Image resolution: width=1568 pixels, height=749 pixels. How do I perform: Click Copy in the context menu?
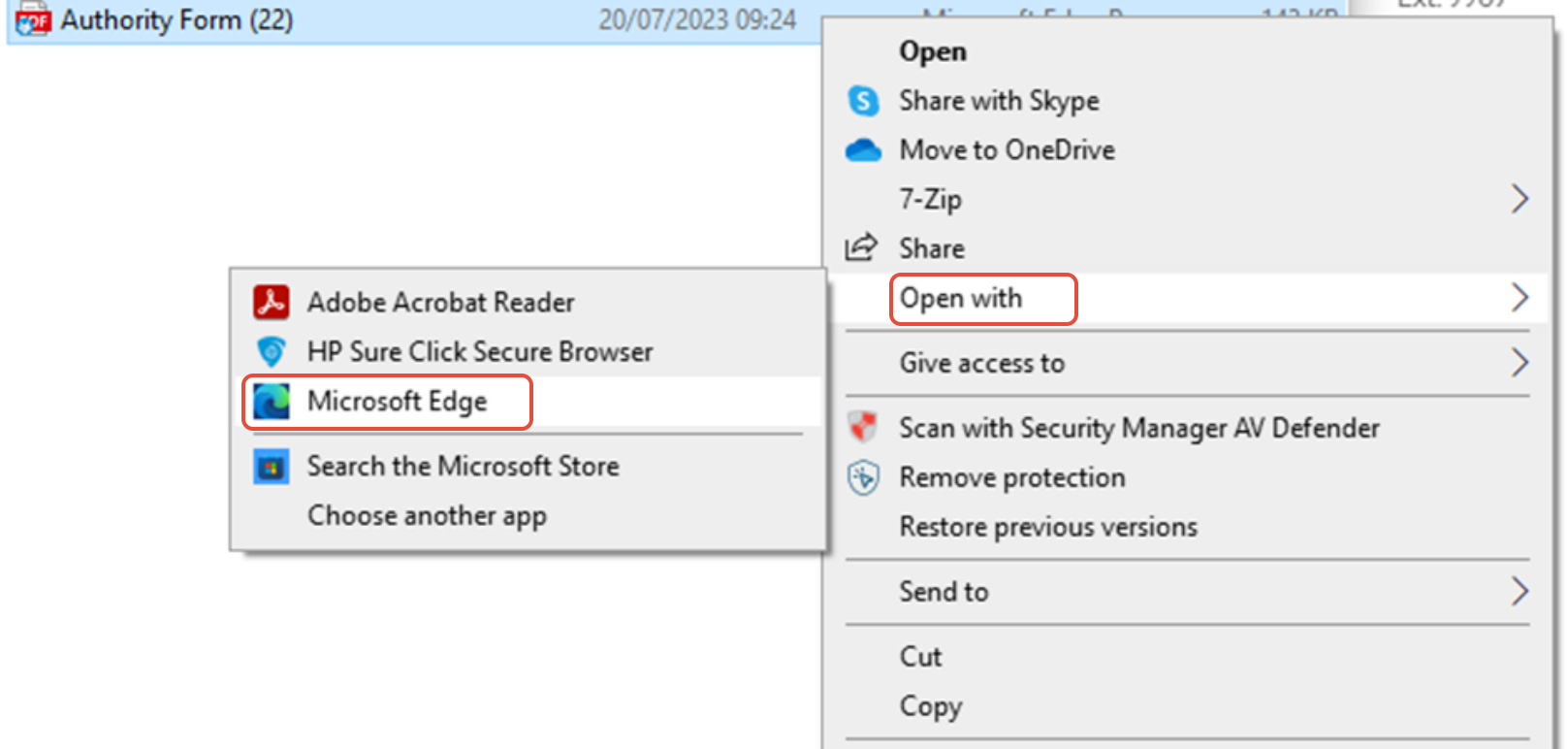pyautogui.click(x=930, y=706)
